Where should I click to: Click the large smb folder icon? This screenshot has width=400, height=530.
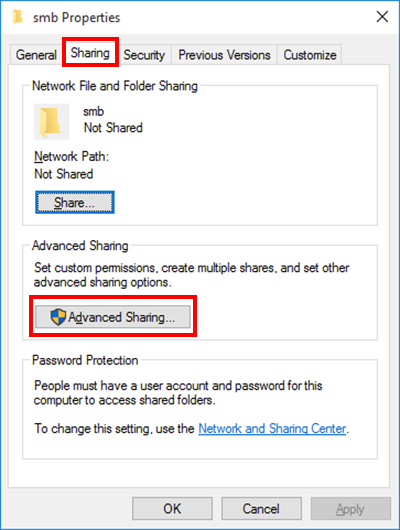tap(51, 122)
